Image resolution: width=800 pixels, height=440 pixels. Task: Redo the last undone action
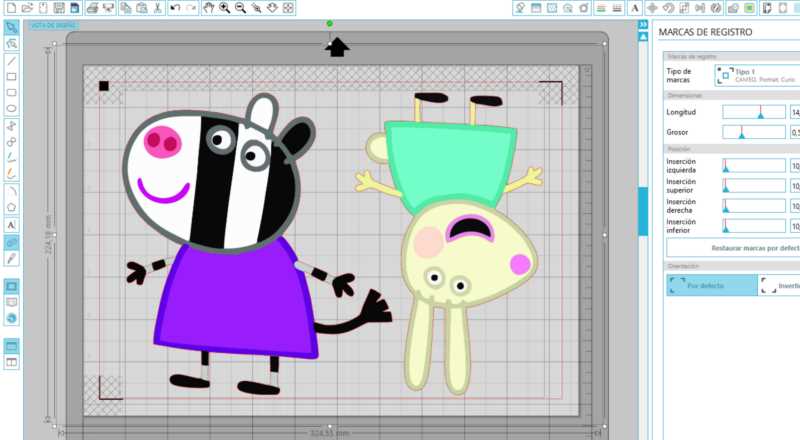(x=191, y=8)
